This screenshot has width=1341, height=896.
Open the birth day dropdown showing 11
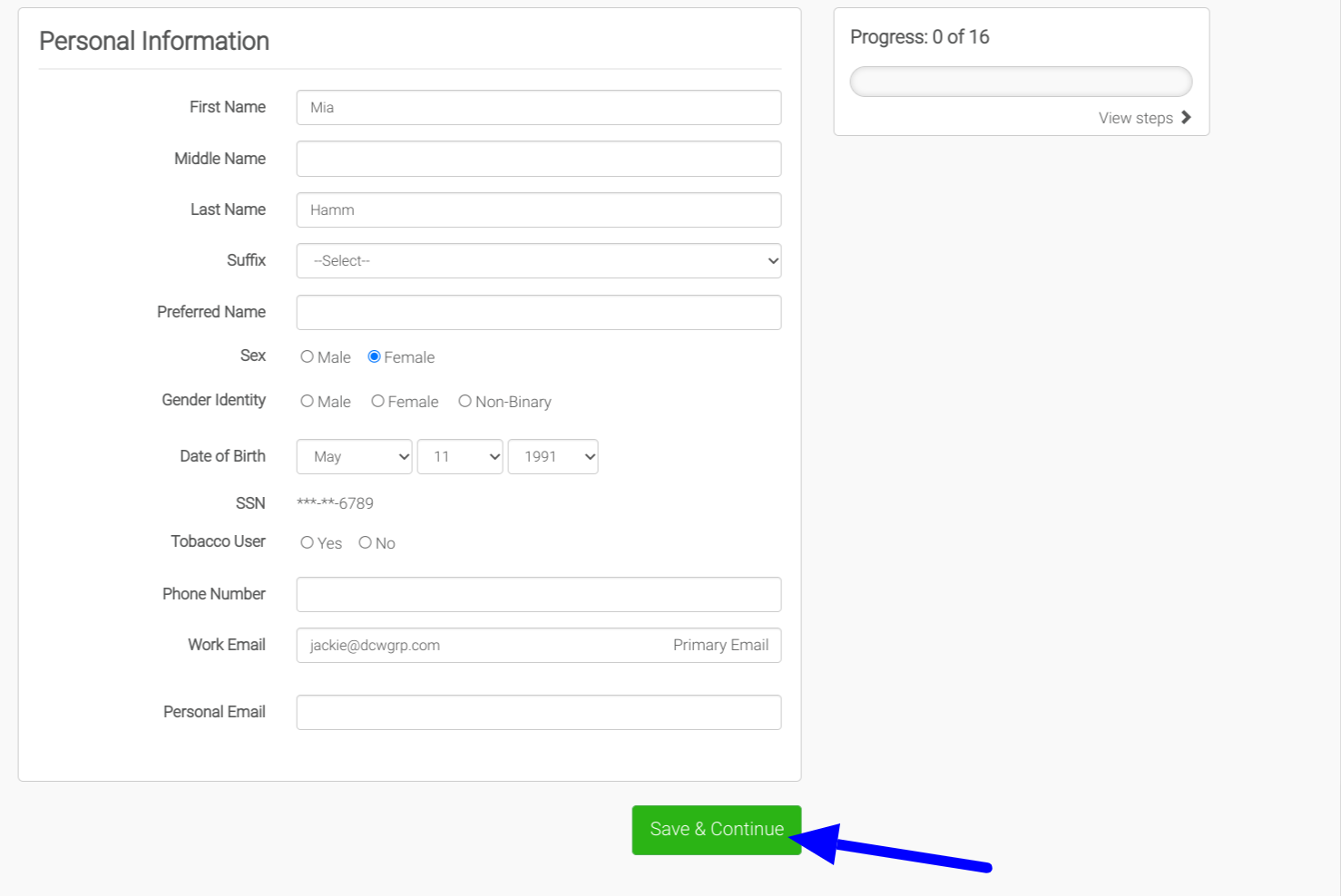point(460,457)
